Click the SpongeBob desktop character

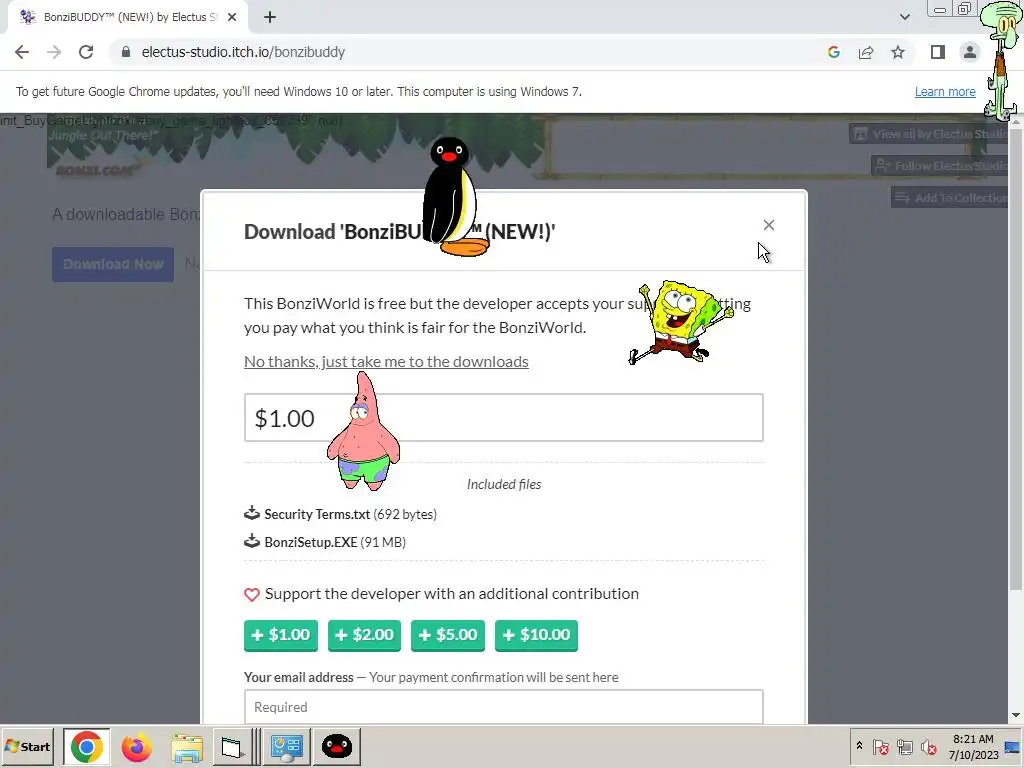pyautogui.click(x=681, y=321)
